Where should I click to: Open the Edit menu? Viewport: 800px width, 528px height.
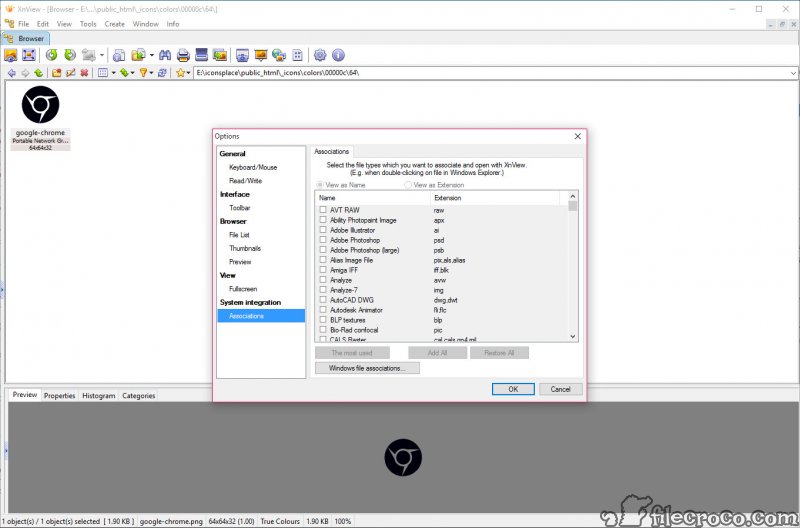click(43, 24)
